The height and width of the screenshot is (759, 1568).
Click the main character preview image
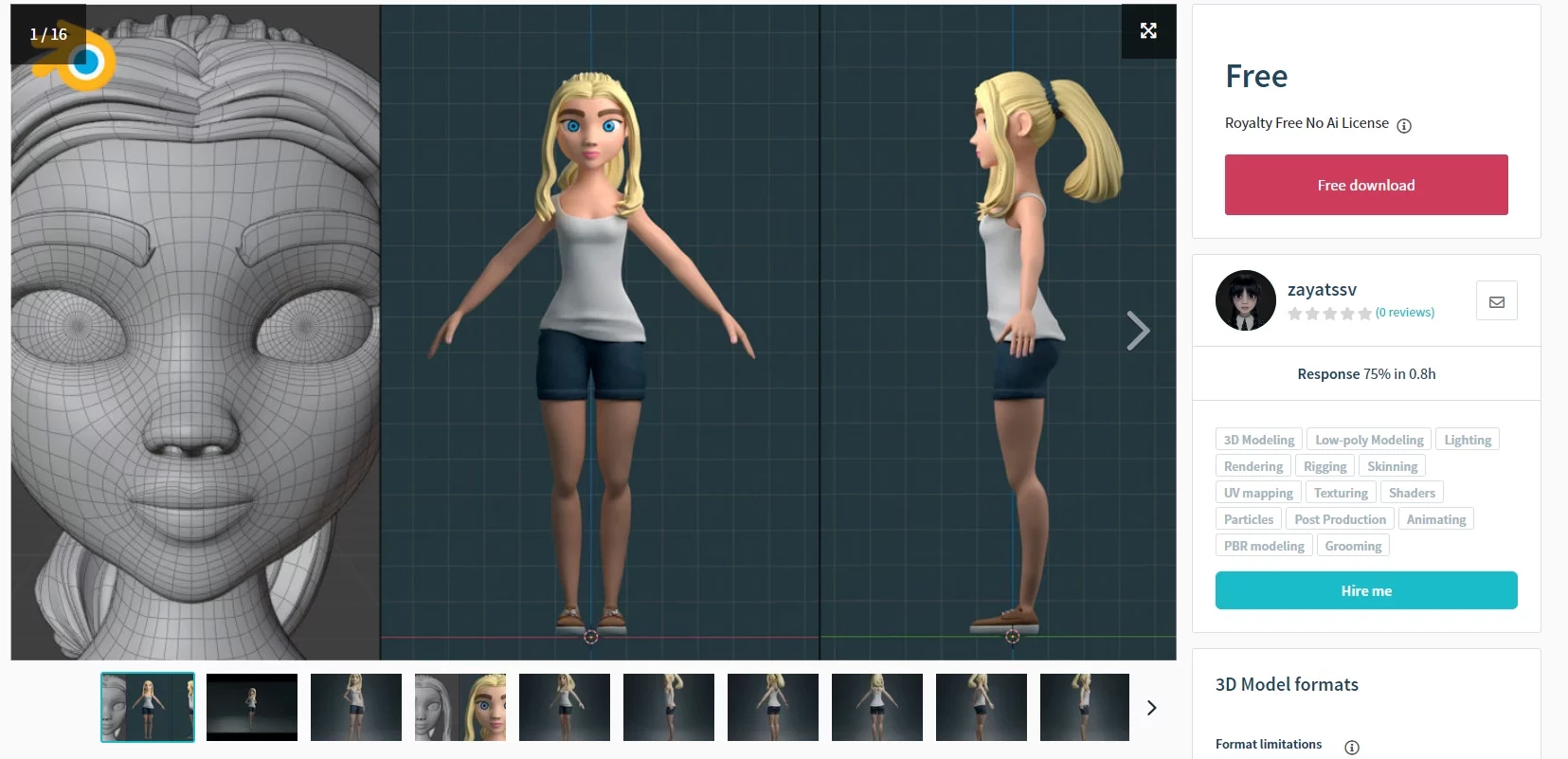593,332
